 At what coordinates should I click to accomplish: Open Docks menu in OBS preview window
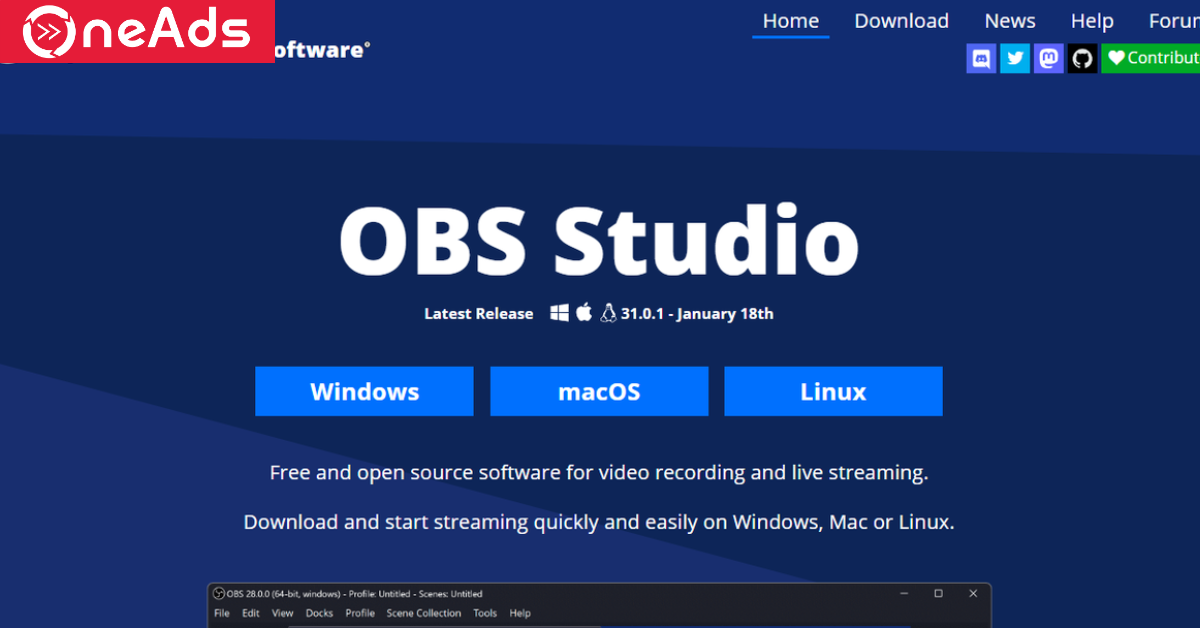[320, 613]
